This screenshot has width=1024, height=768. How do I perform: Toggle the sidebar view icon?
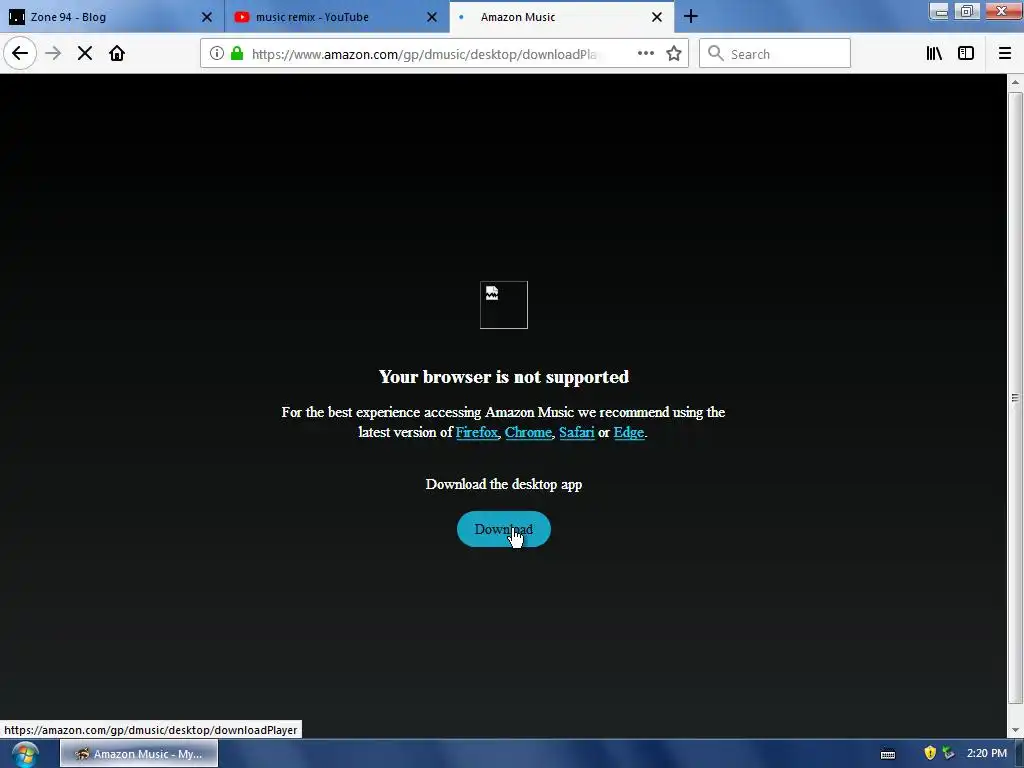[x=966, y=54]
